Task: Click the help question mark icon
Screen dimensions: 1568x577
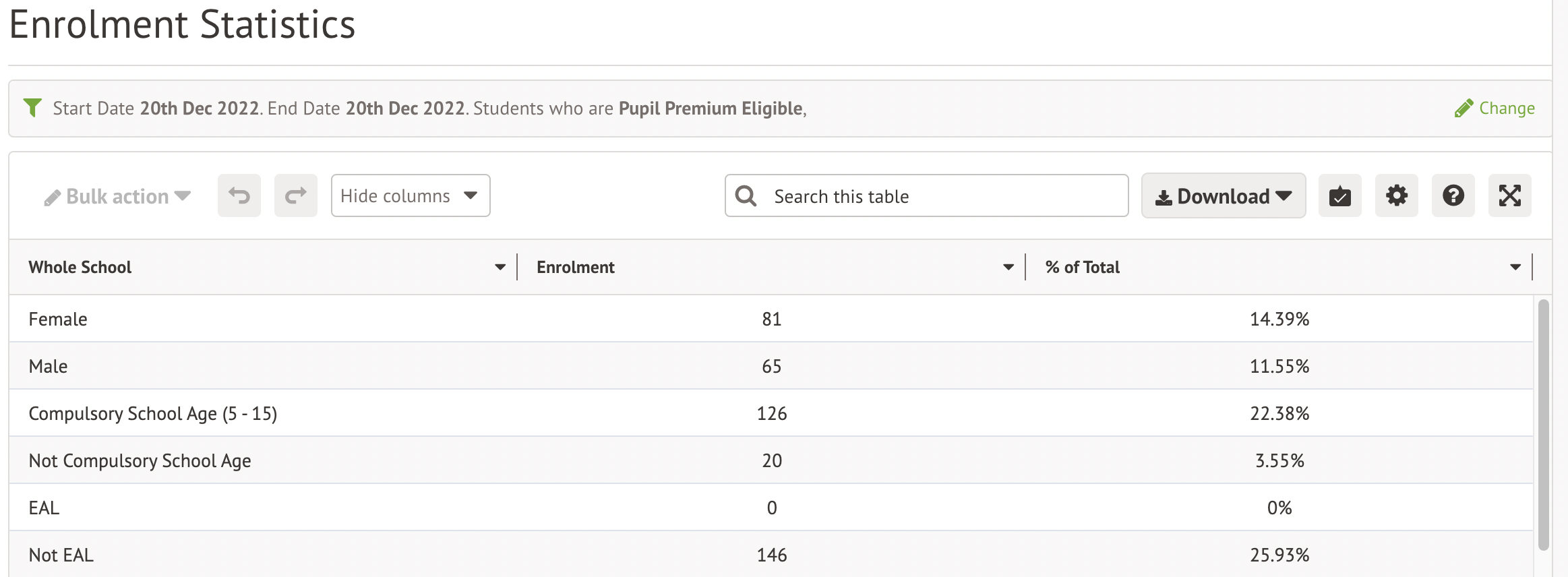Action: [1453, 196]
